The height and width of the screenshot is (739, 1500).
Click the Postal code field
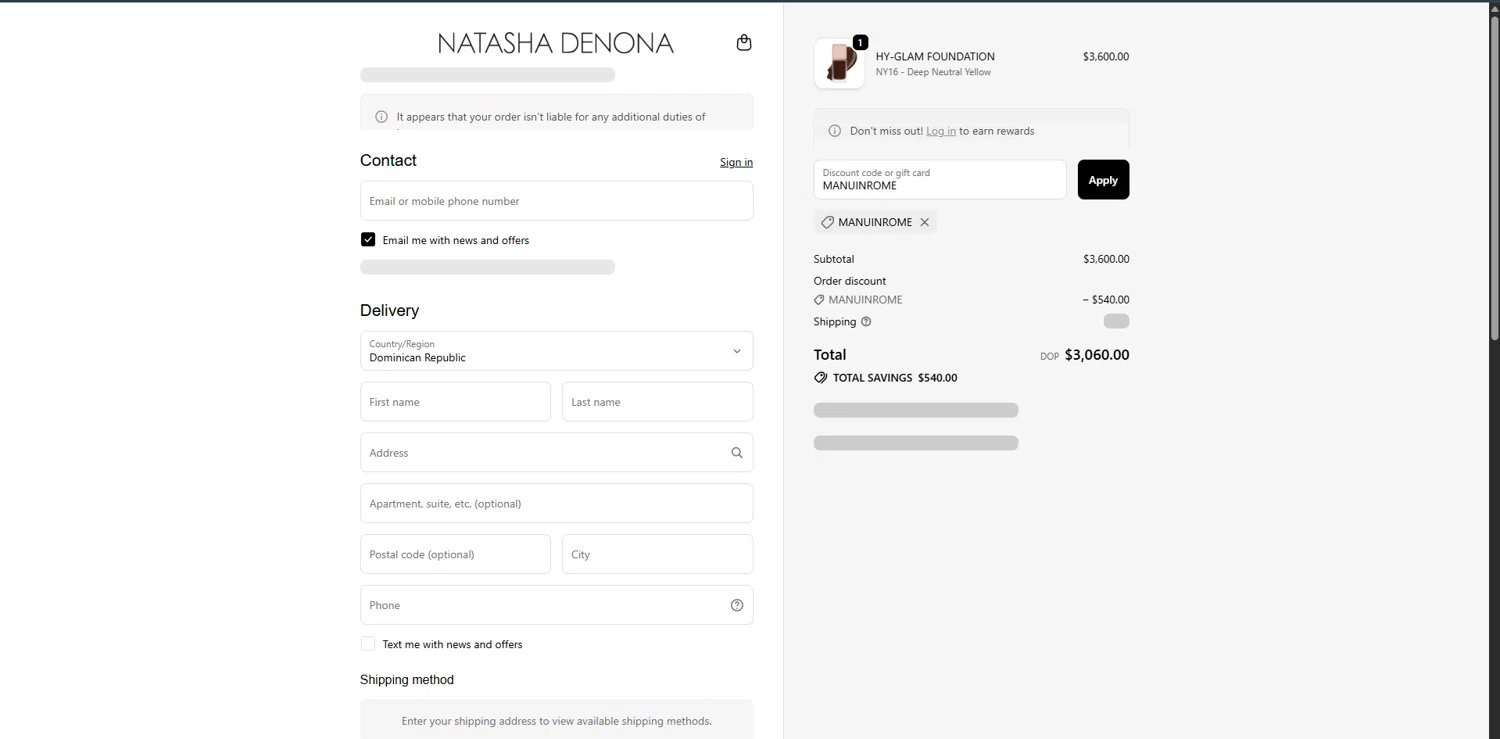point(455,554)
